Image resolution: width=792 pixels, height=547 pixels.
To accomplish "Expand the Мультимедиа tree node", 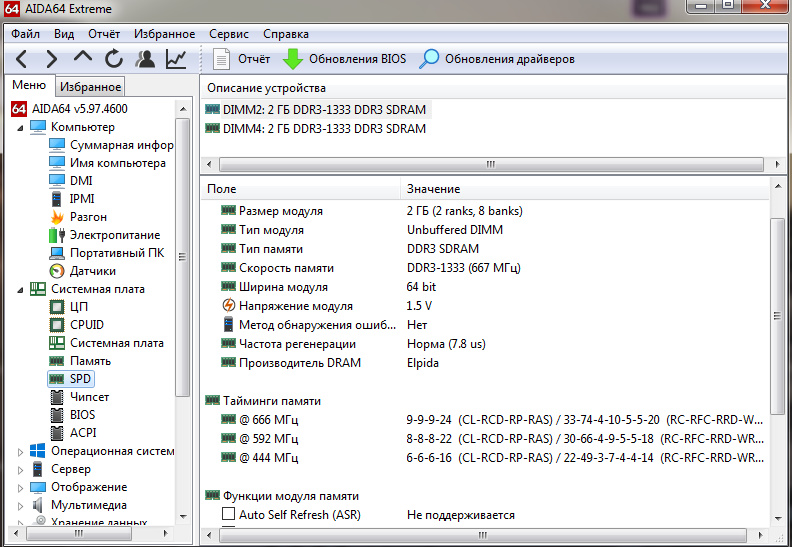I will click(20, 506).
